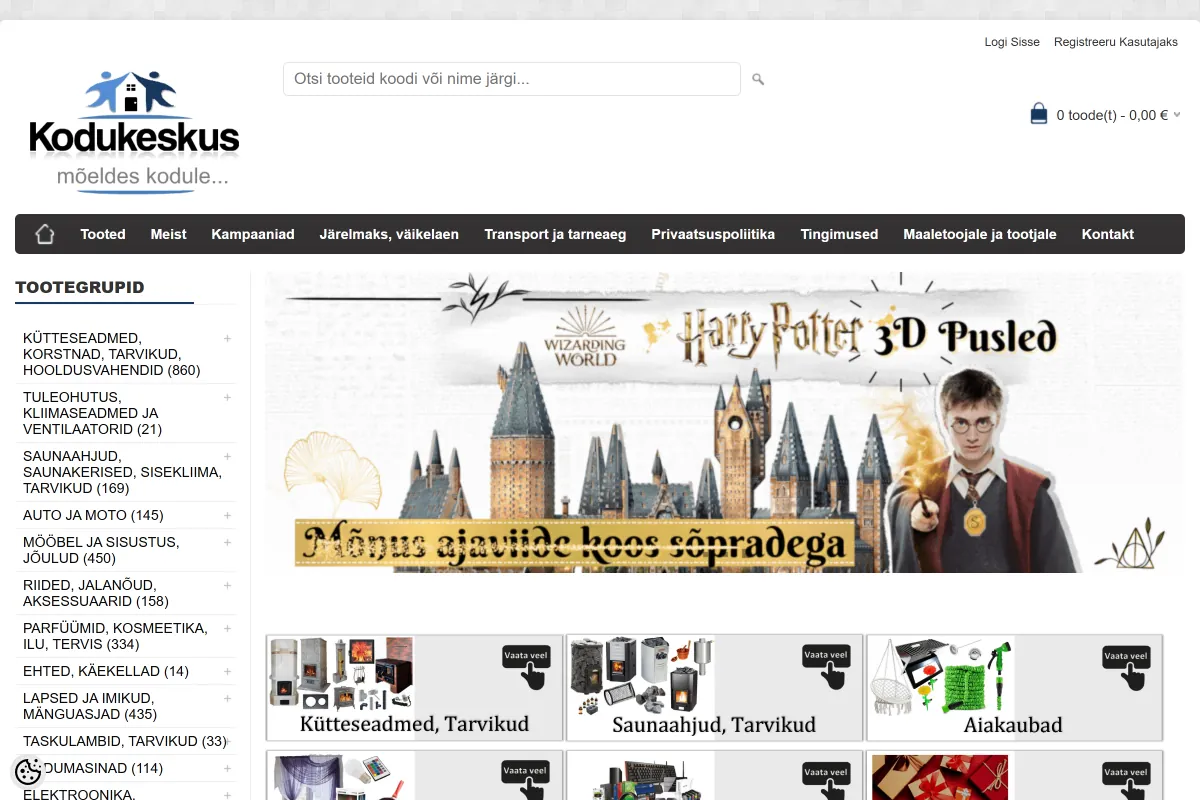Expand KÜTTESEADMED category plus sign
This screenshot has width=1200, height=800.
tap(227, 338)
